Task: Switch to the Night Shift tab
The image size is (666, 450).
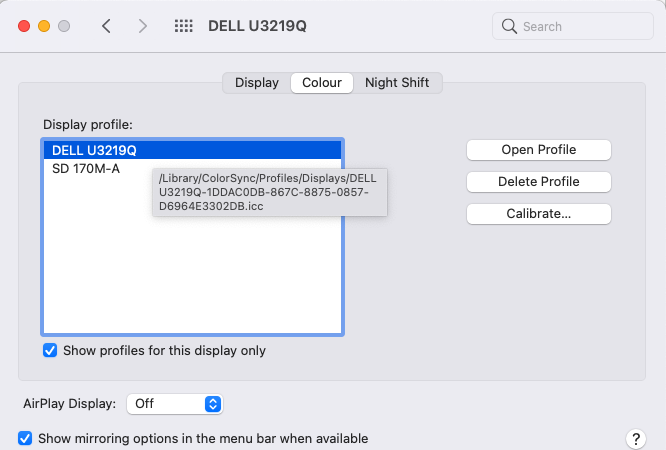Action: coord(398,83)
